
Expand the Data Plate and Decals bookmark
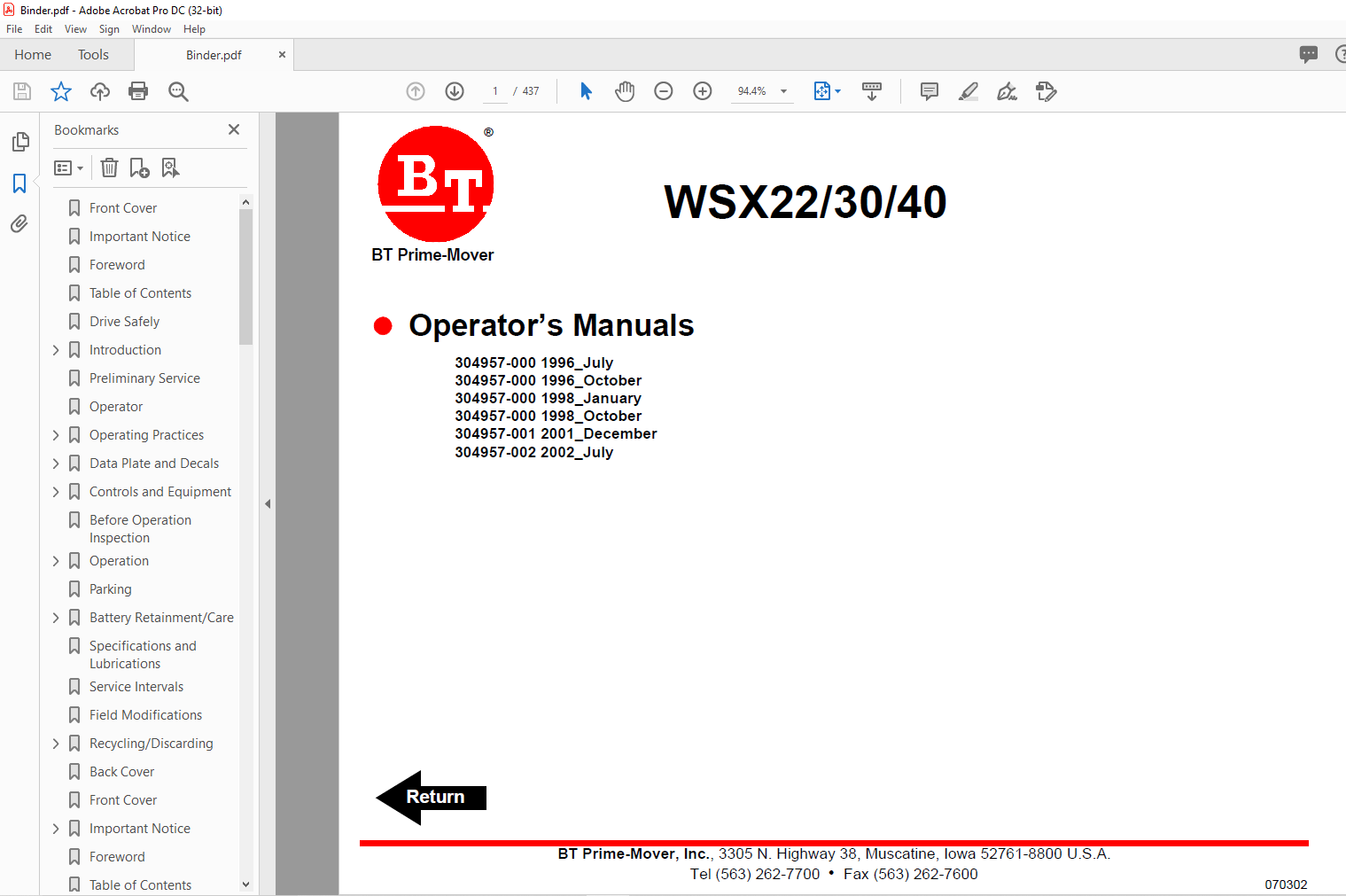[56, 464]
